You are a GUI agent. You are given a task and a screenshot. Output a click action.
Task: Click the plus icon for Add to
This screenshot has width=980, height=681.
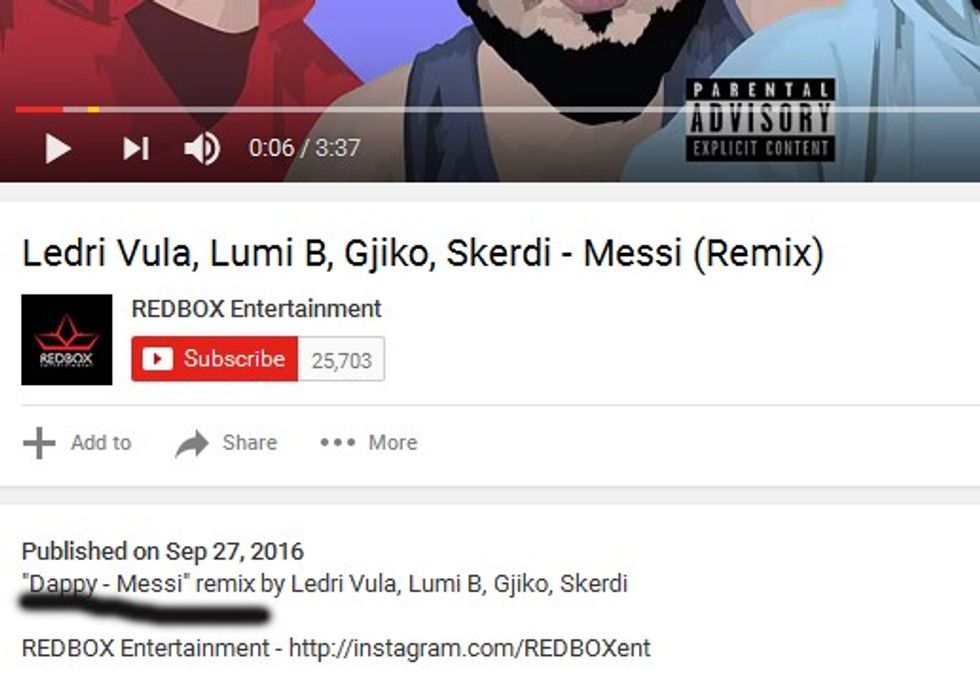pyautogui.click(x=39, y=443)
